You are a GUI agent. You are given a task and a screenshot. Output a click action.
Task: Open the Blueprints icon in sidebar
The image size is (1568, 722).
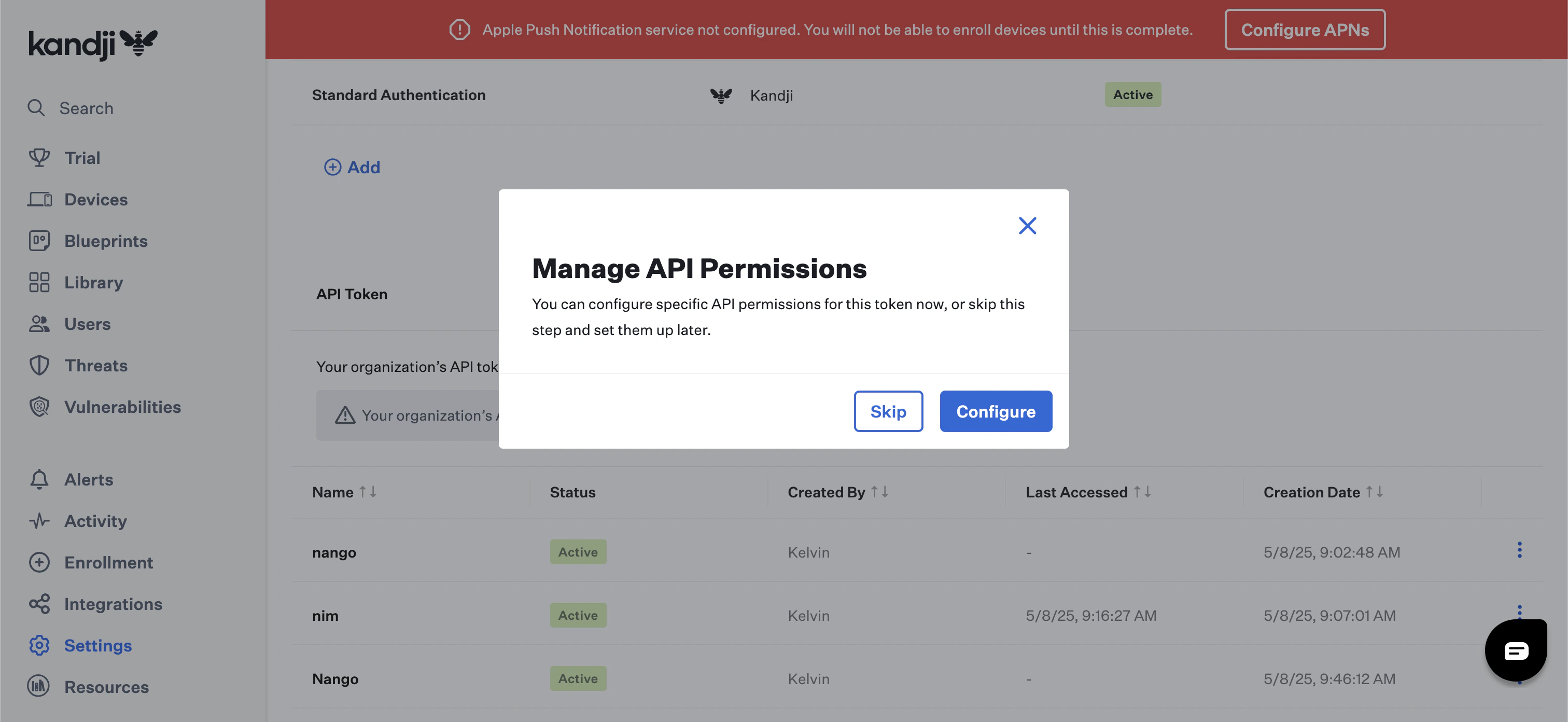[39, 241]
